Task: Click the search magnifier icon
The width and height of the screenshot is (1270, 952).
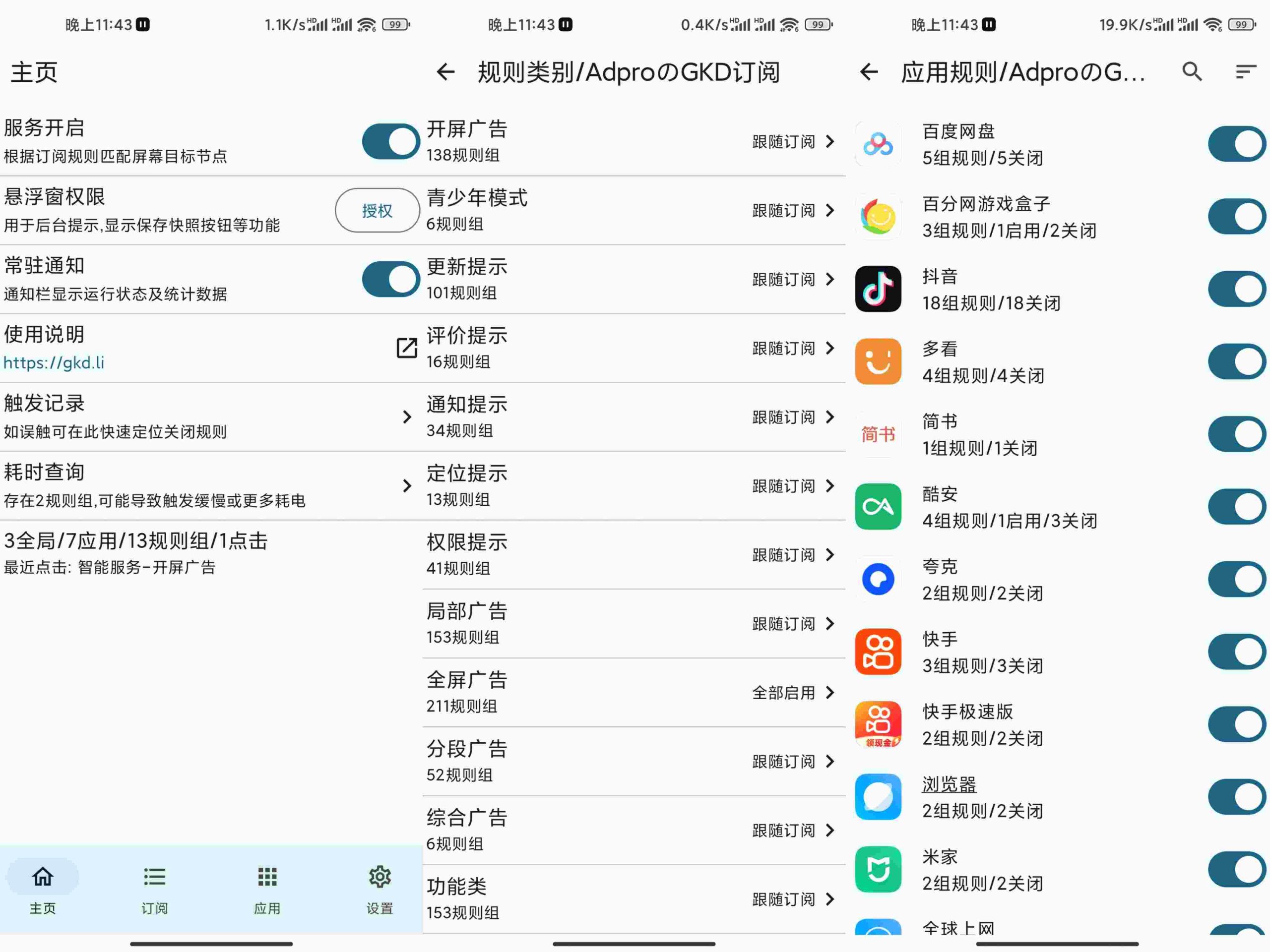Action: pyautogui.click(x=1192, y=72)
